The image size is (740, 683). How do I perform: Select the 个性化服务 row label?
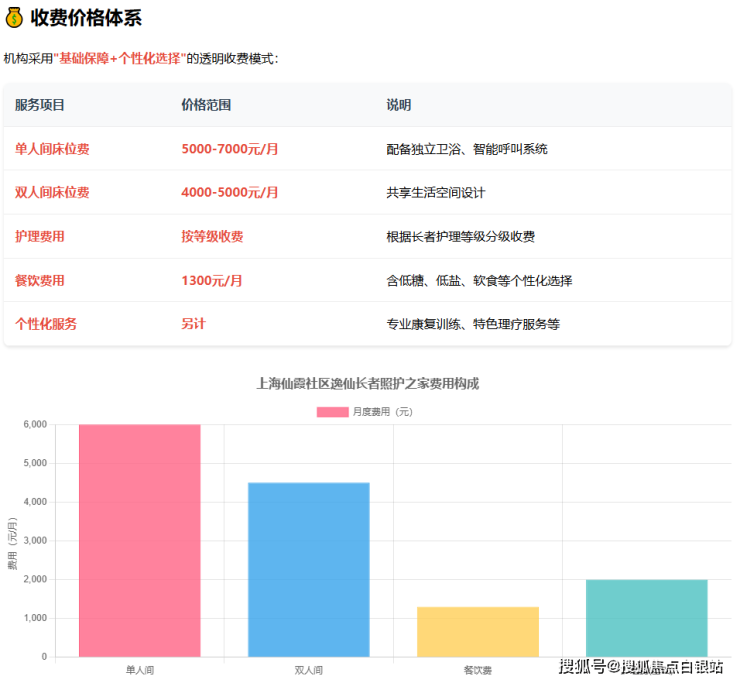(46, 324)
